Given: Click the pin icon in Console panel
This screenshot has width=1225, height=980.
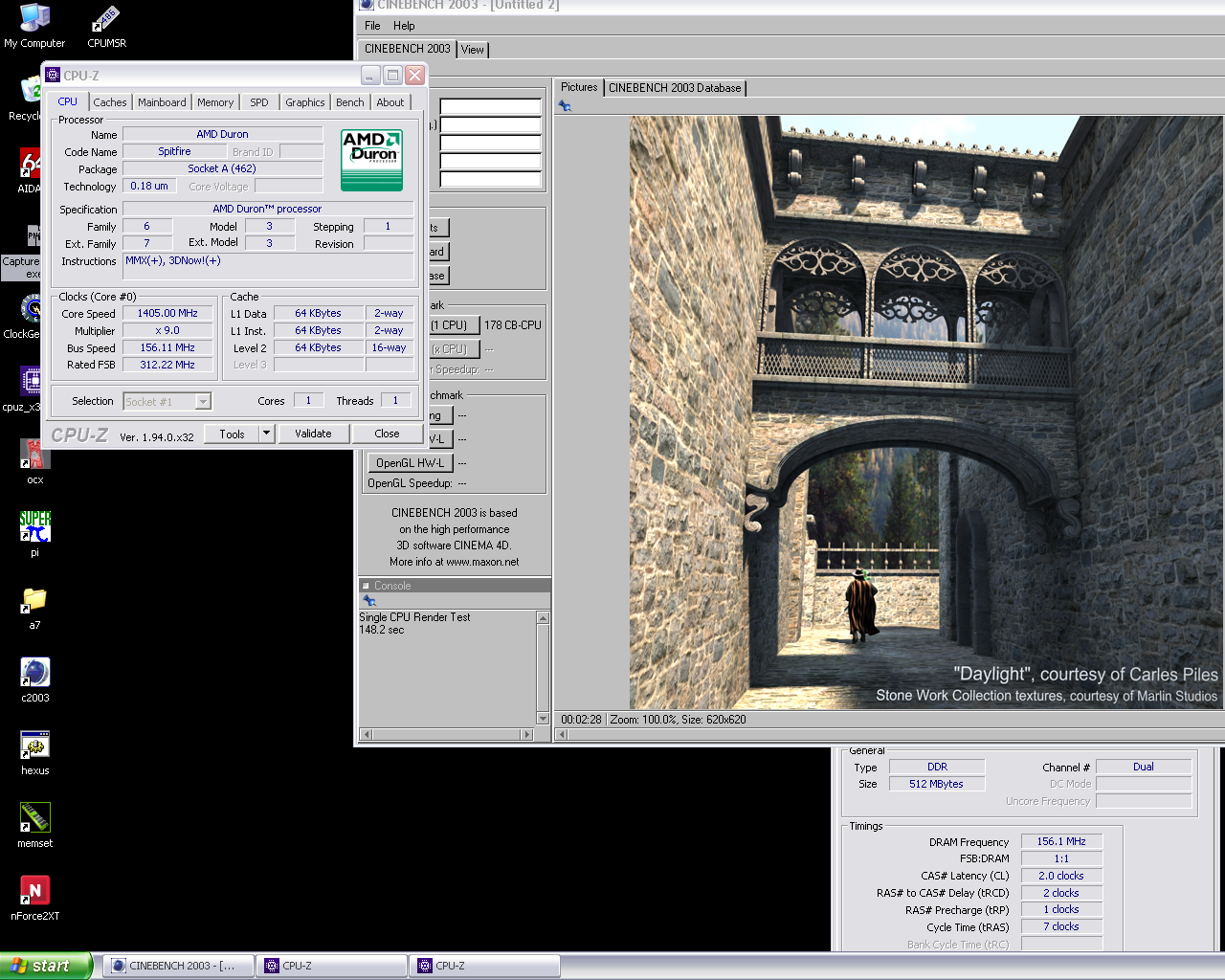Looking at the screenshot, I should (x=369, y=601).
